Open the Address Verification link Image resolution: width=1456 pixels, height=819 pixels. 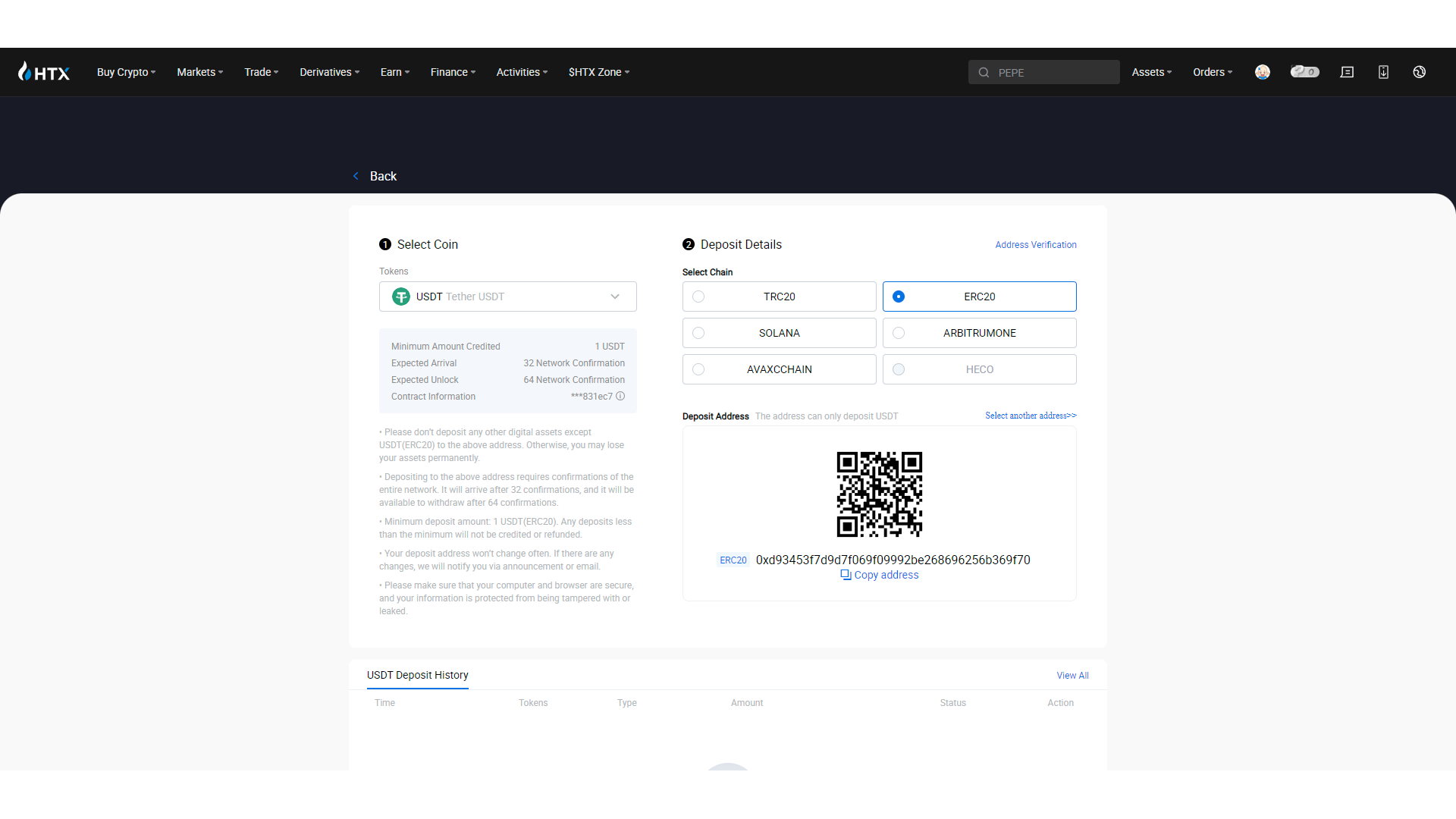(1036, 245)
